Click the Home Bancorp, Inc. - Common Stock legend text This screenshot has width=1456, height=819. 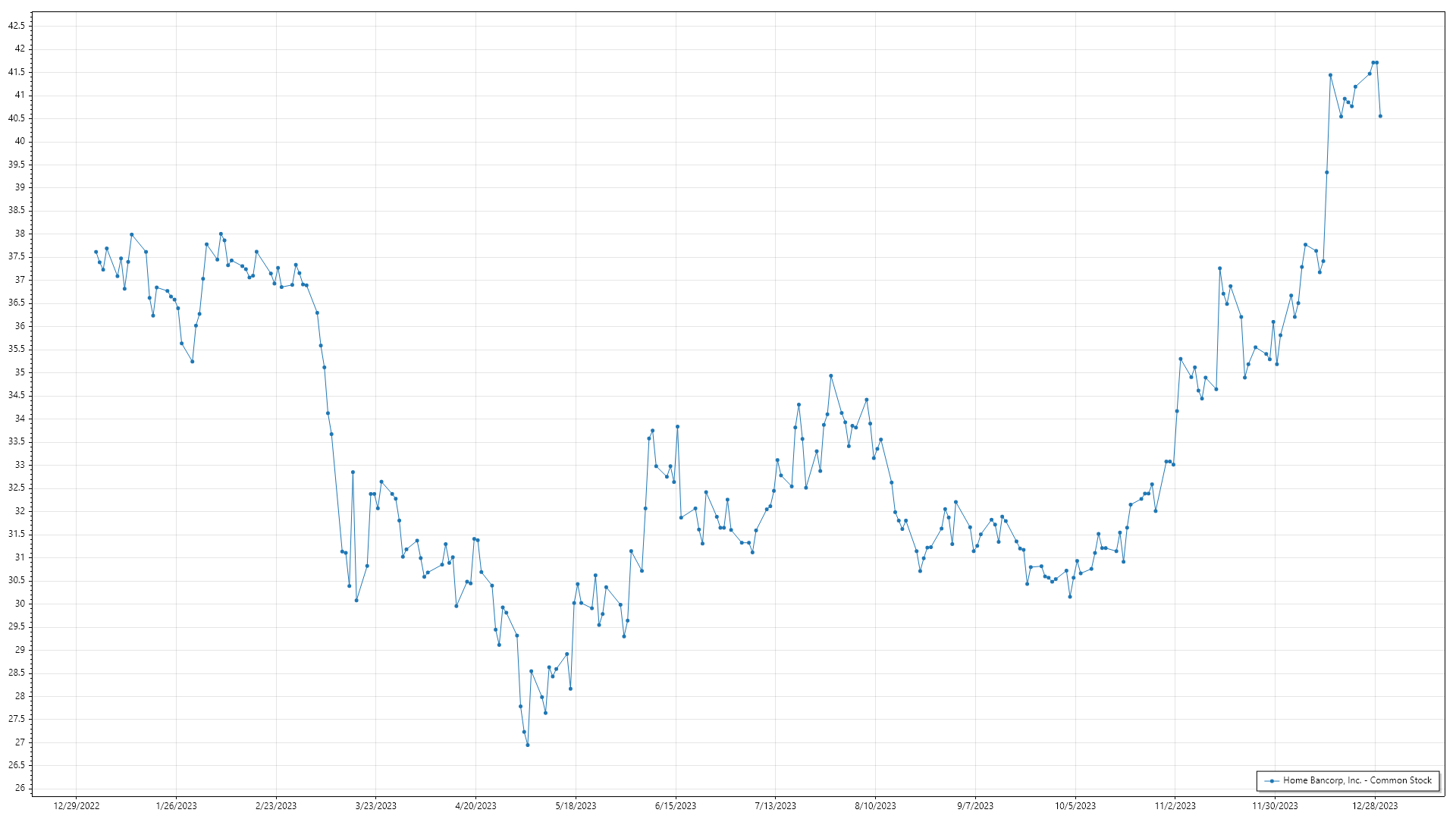1357,780
